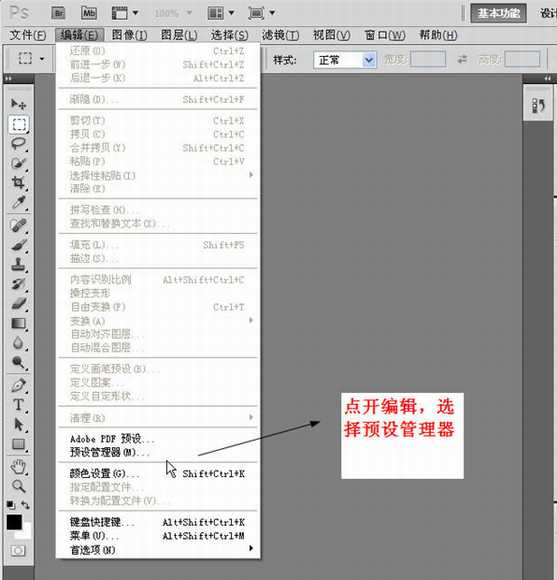
Task: Select Rectangular Marquee tool in toolbox
Action: (x=18, y=124)
